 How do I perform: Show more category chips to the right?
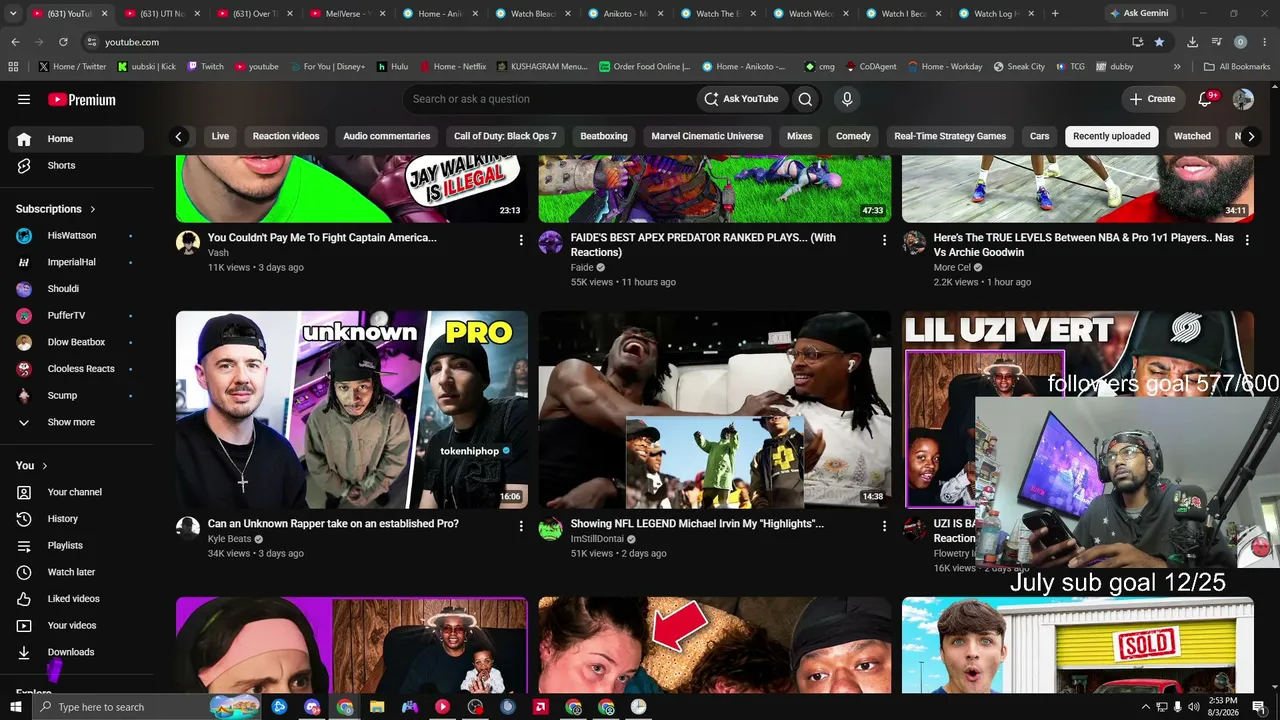click(x=1250, y=137)
